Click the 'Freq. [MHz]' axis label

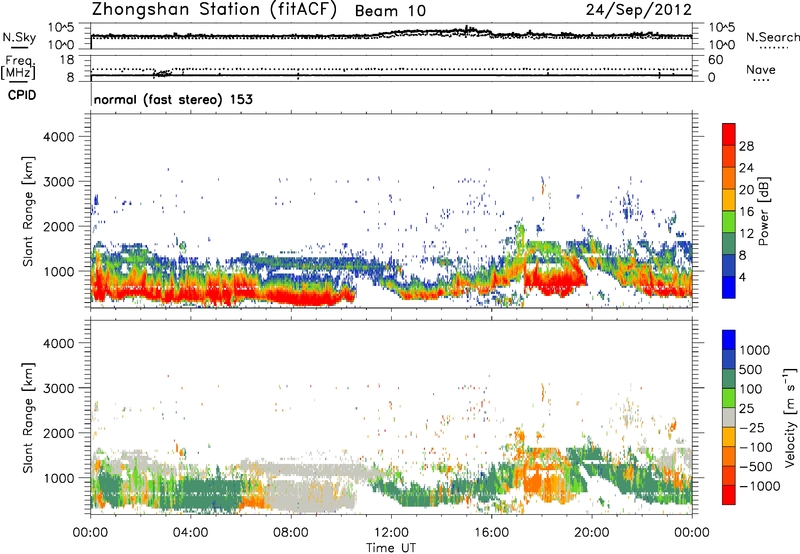pyautogui.click(x=18, y=67)
